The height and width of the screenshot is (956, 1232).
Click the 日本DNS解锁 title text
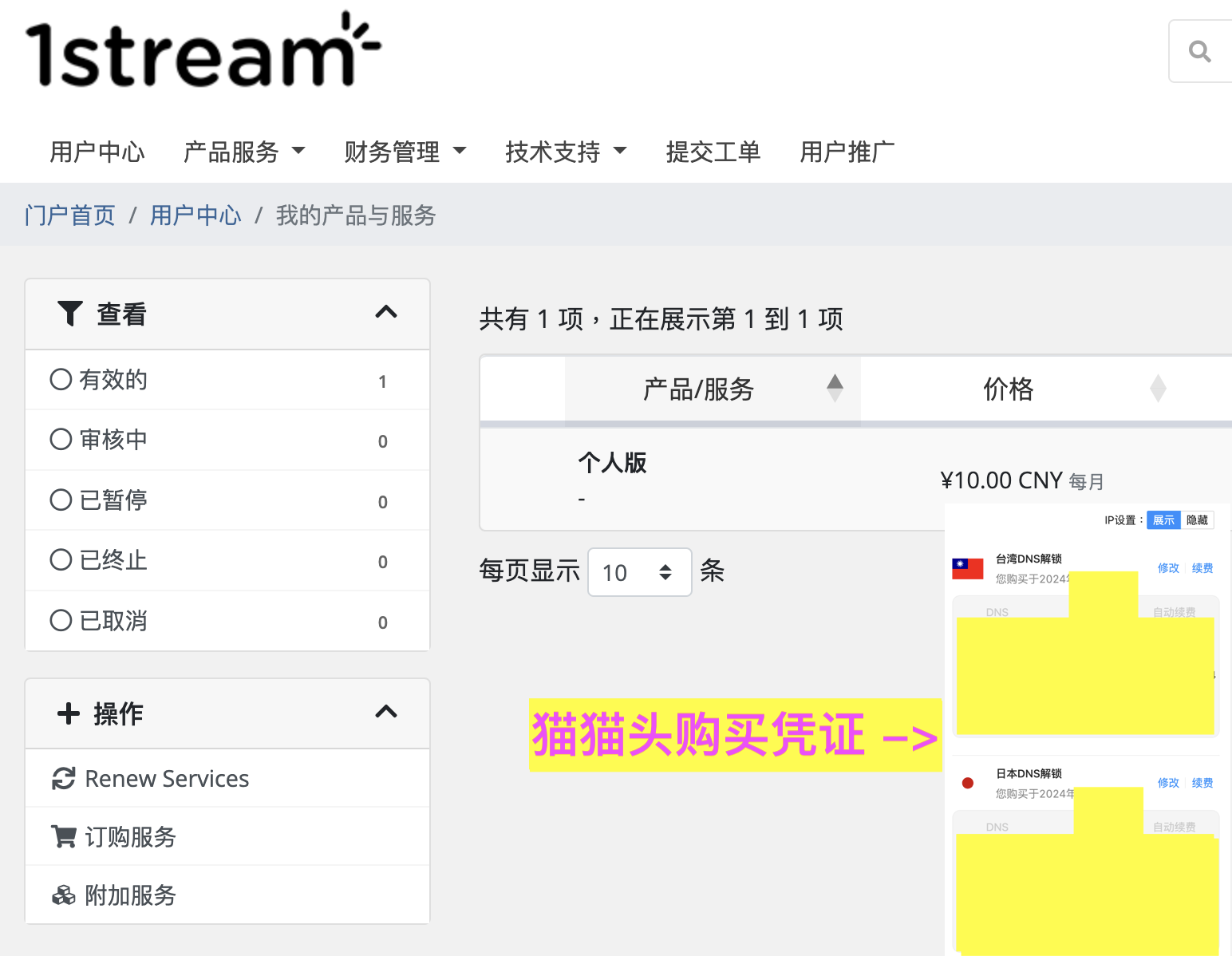[x=1029, y=773]
